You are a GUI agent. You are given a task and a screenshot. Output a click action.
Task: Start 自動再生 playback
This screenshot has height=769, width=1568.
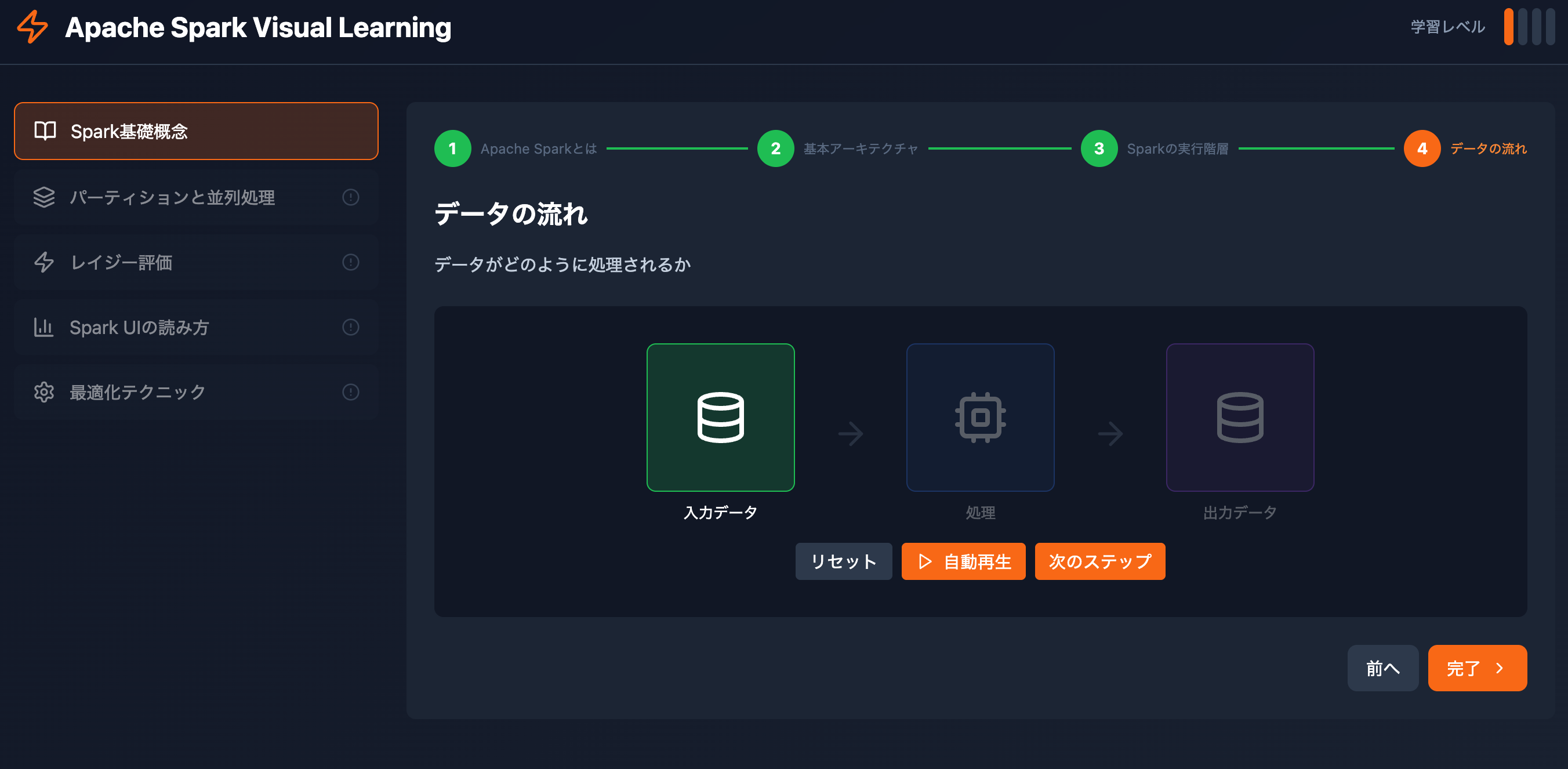963,561
